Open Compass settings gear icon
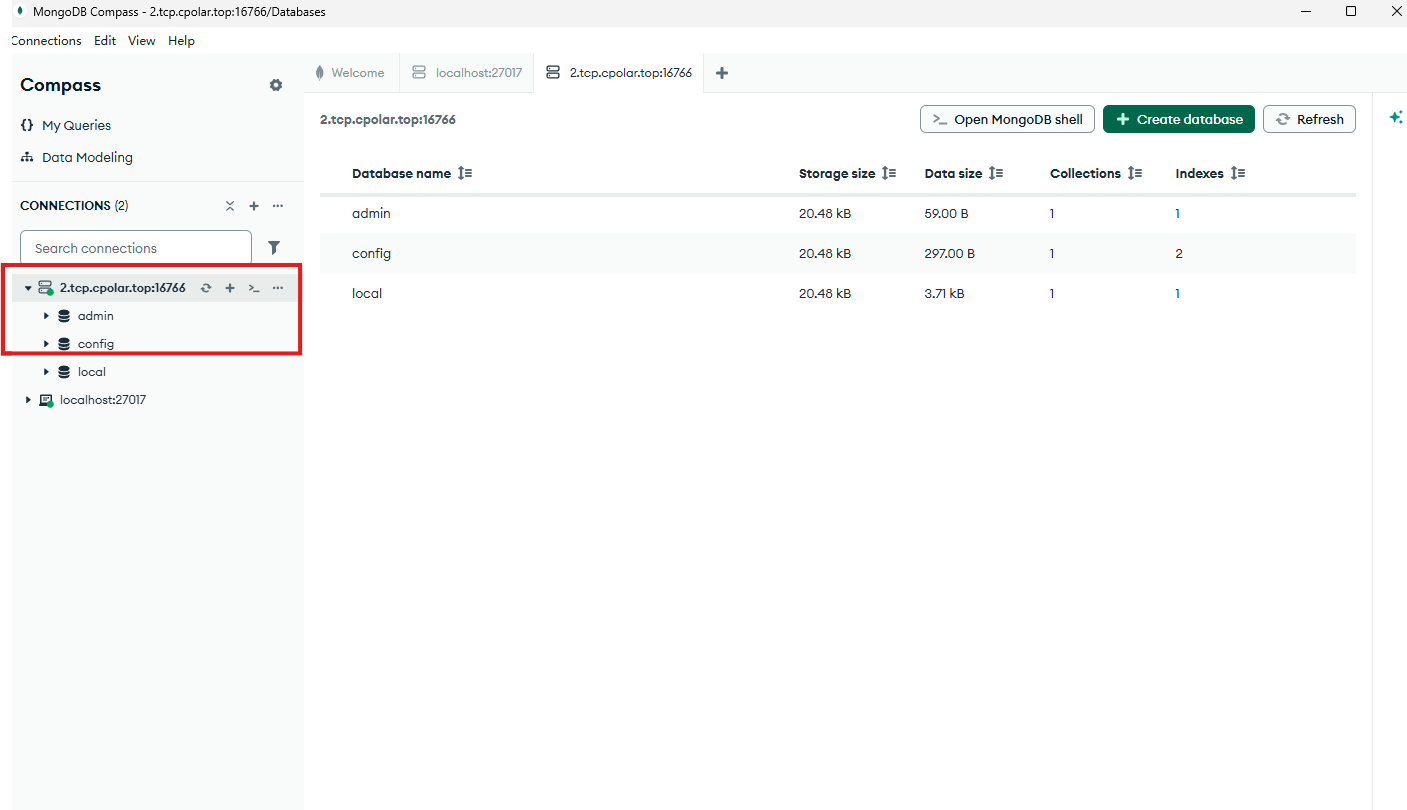Image resolution: width=1407 pixels, height=810 pixels. (x=276, y=85)
